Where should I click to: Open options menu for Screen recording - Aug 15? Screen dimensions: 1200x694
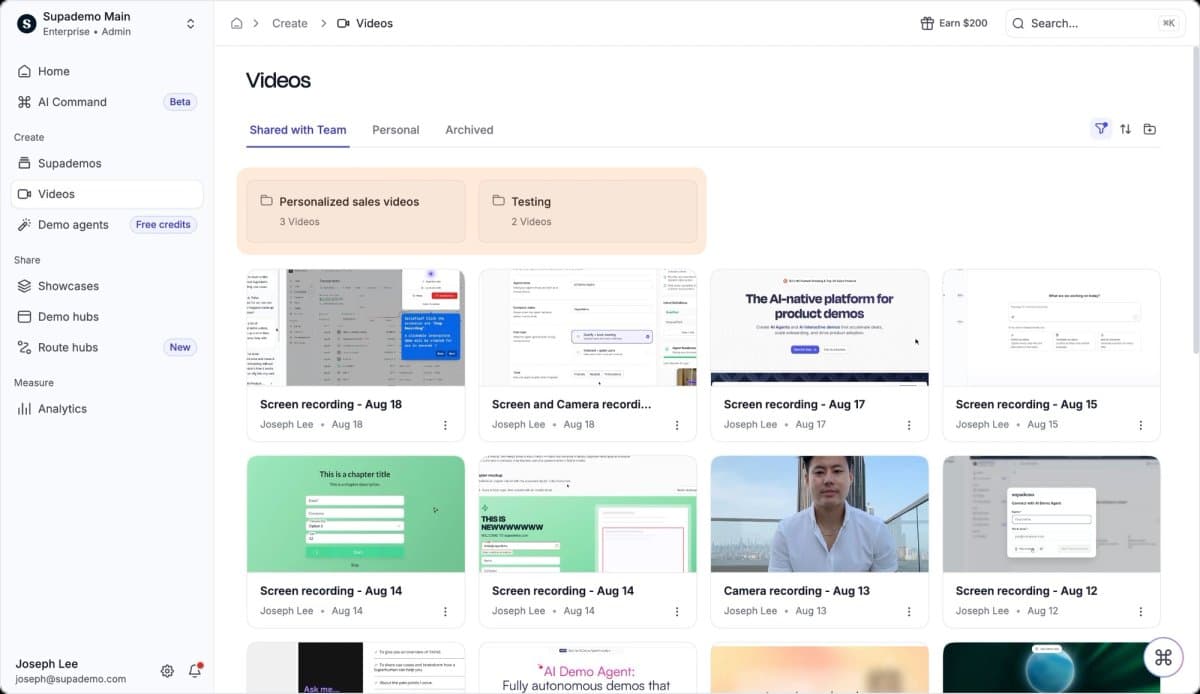pyautogui.click(x=1141, y=425)
